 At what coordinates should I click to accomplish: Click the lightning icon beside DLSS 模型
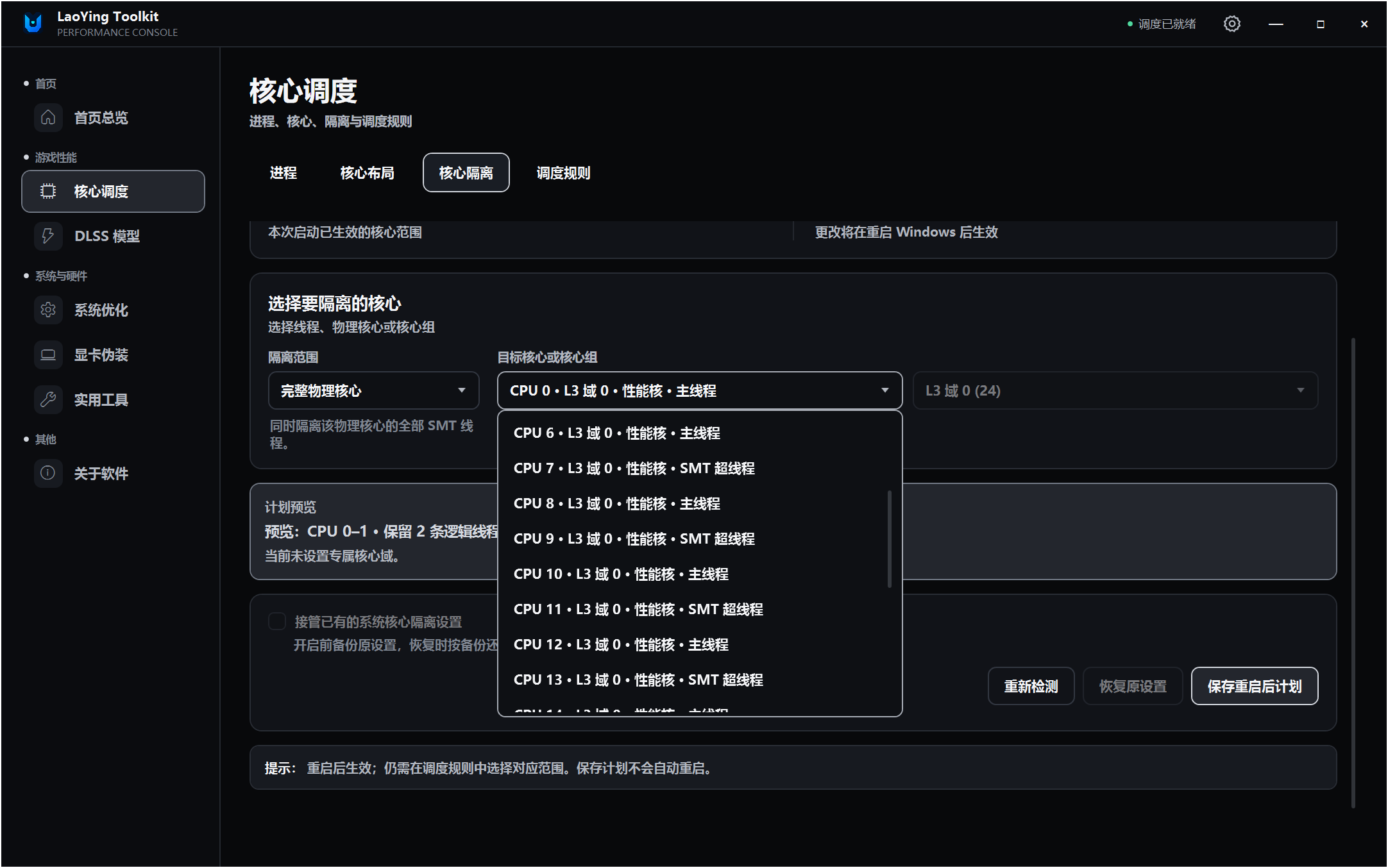pos(48,235)
